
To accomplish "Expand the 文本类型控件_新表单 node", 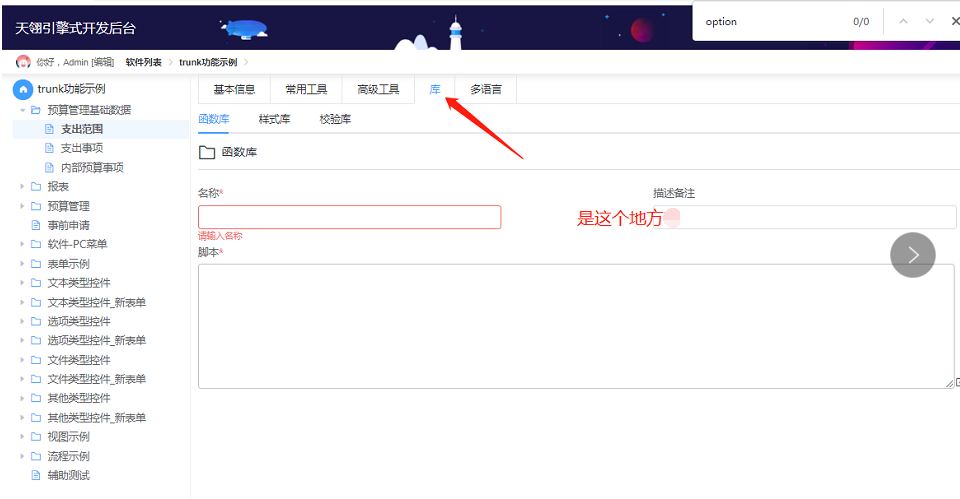I will click(23, 302).
